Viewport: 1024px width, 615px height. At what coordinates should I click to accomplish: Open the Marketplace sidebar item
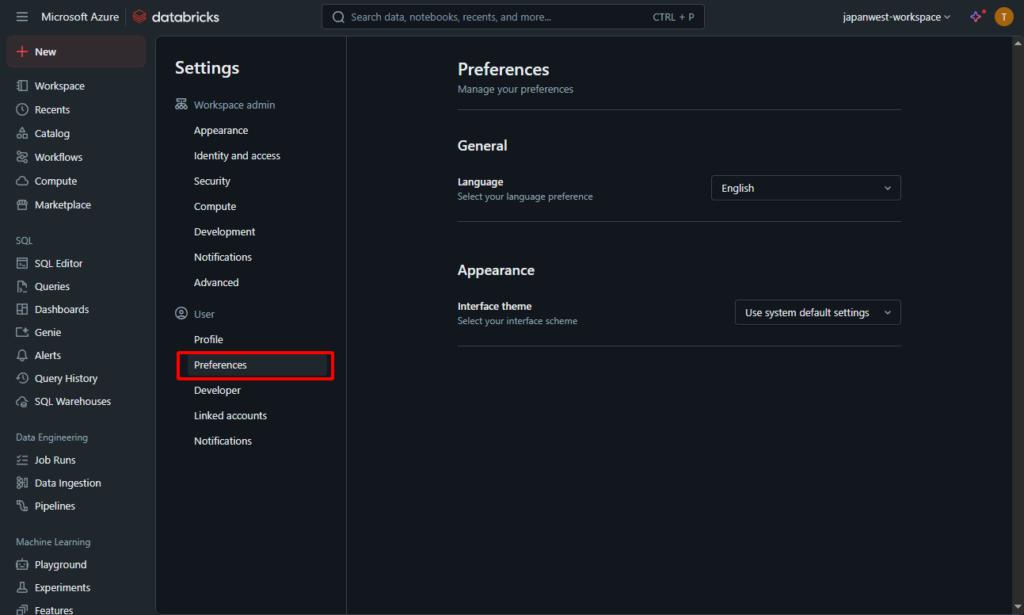pyautogui.click(x=62, y=205)
